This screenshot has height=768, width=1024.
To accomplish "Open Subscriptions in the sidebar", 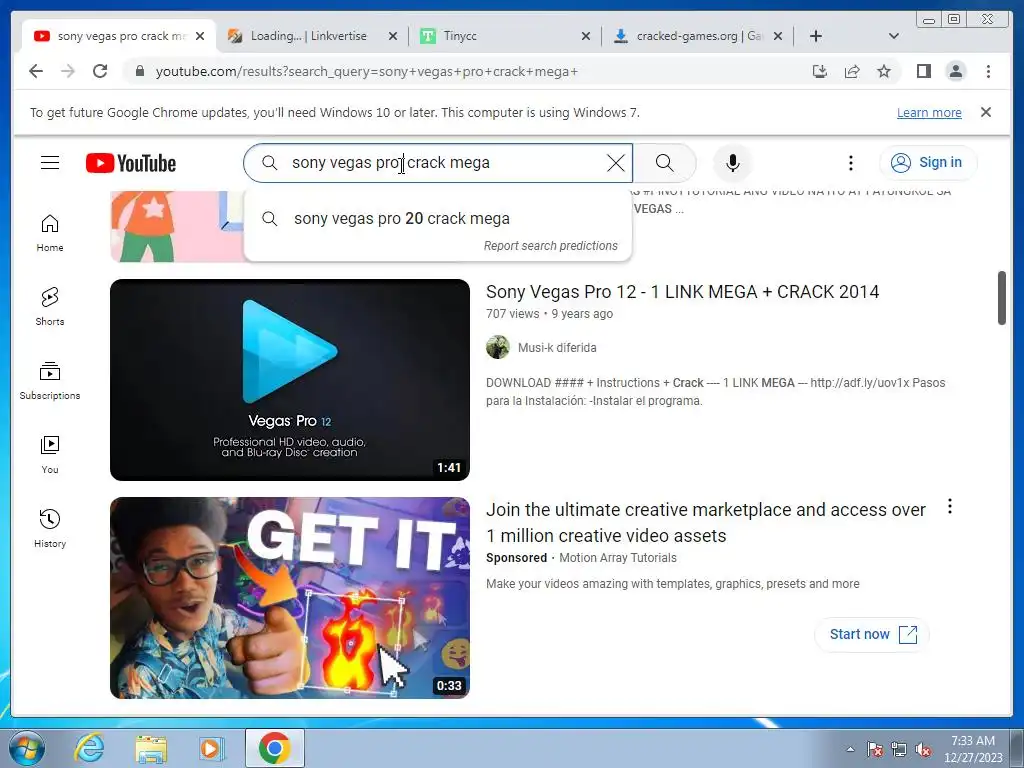I will [x=50, y=381].
